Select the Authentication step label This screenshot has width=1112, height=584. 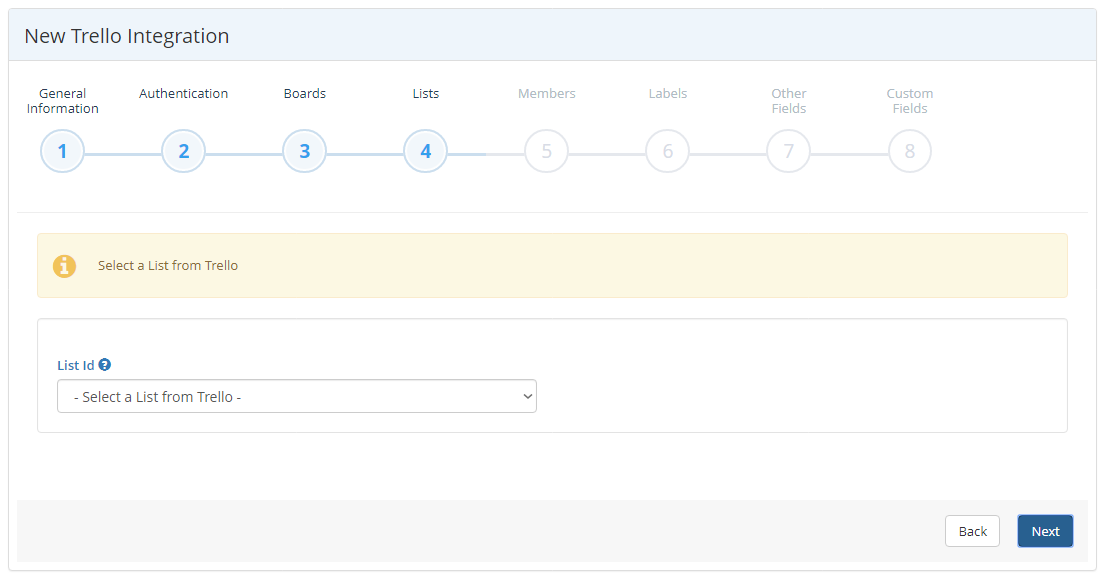tap(183, 93)
